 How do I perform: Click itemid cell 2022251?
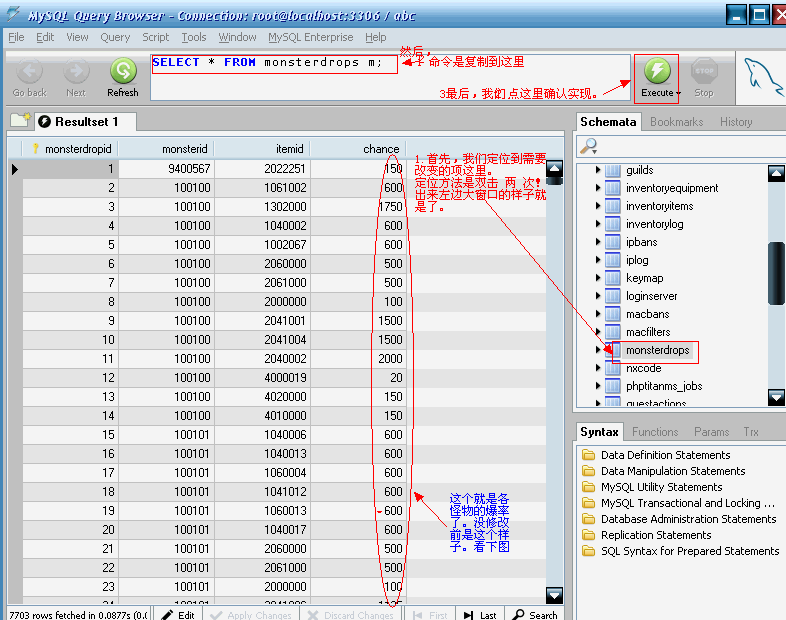tap(263, 169)
